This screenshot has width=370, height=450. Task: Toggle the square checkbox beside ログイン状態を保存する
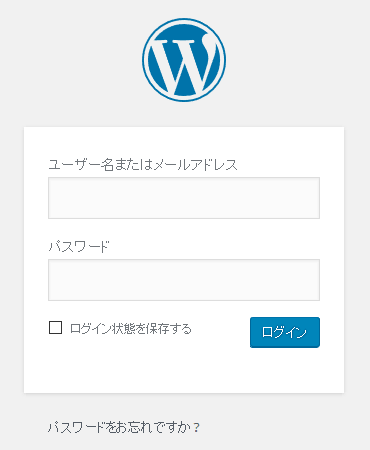pos(55,327)
